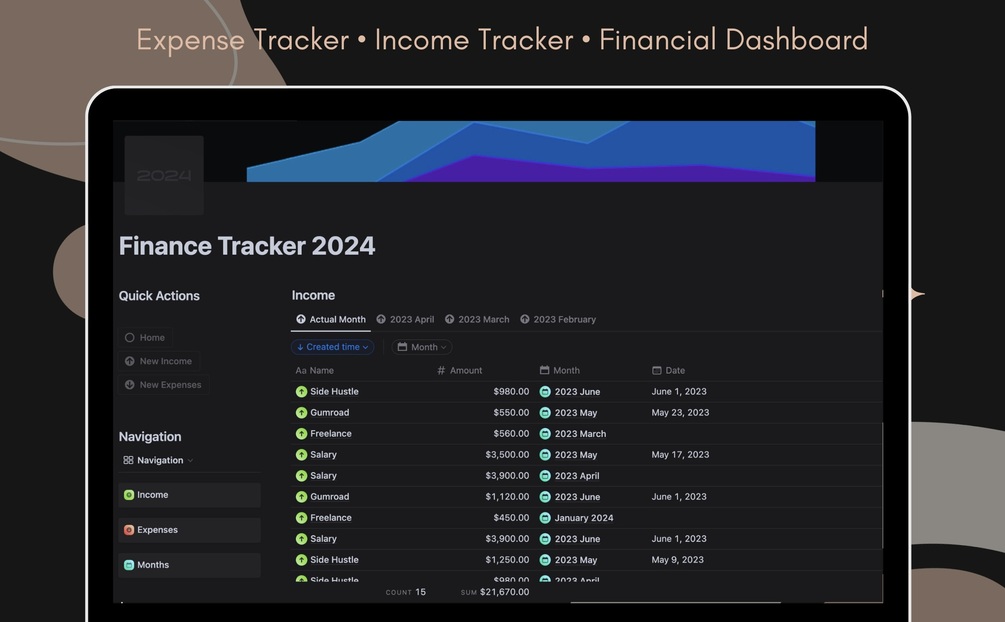Click the $3,500.00 amount cell
The height and width of the screenshot is (622, 1005).
[x=507, y=455]
